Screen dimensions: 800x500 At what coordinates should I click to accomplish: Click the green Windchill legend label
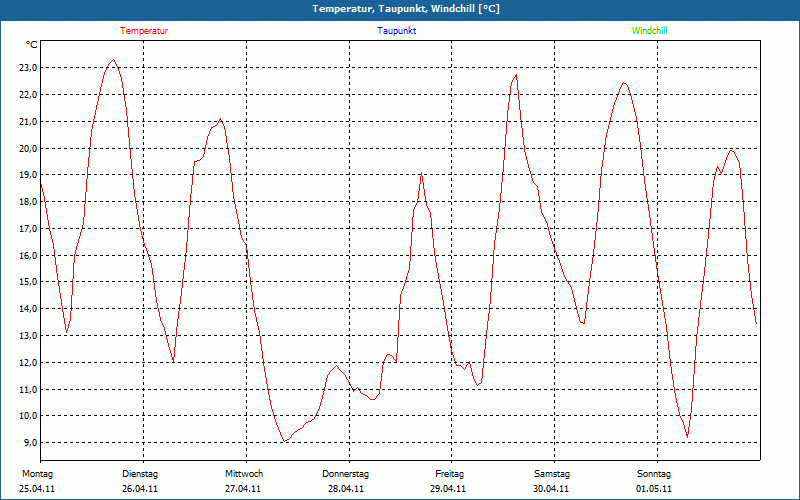(x=649, y=31)
